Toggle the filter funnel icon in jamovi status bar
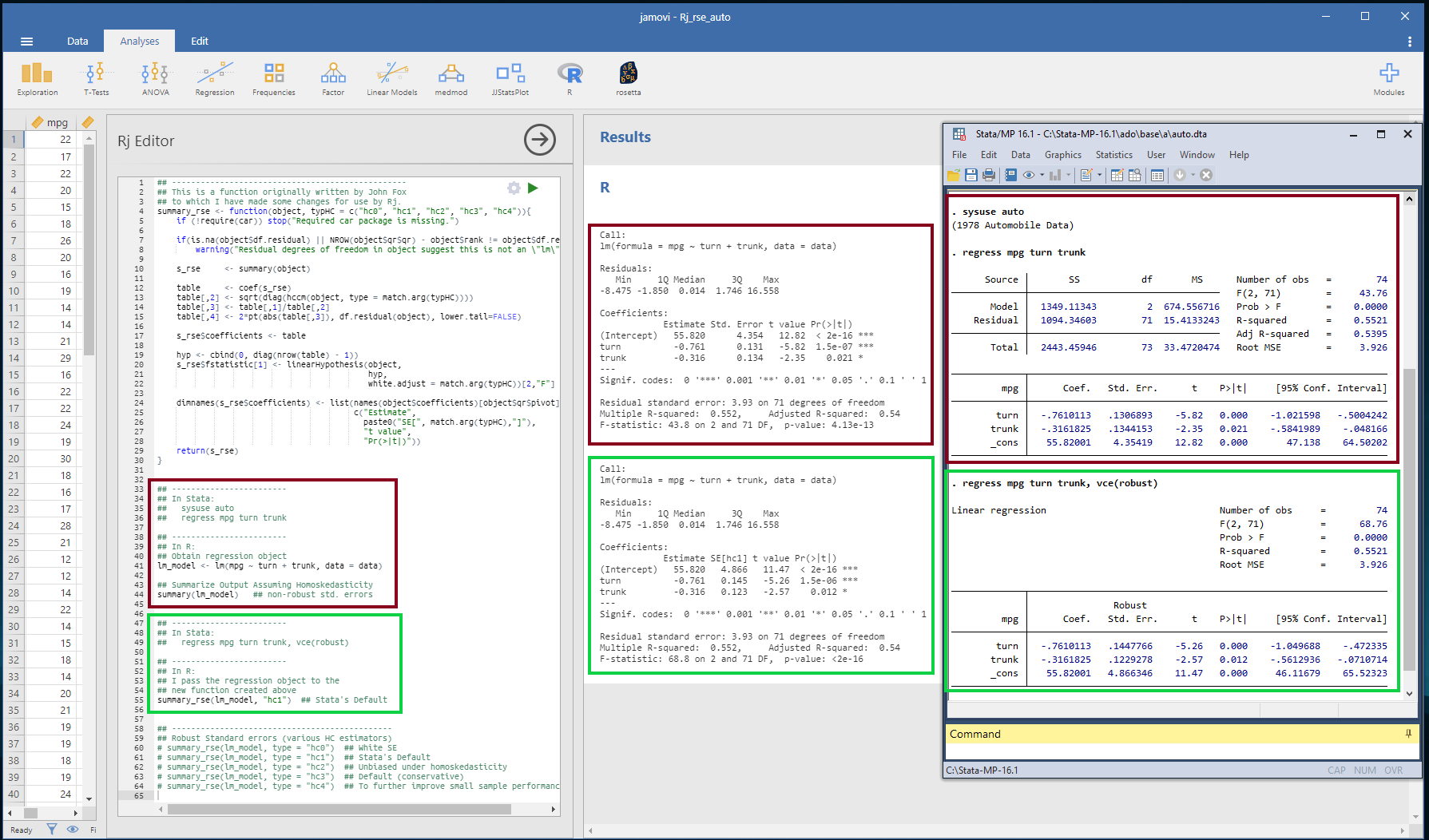 (52, 830)
